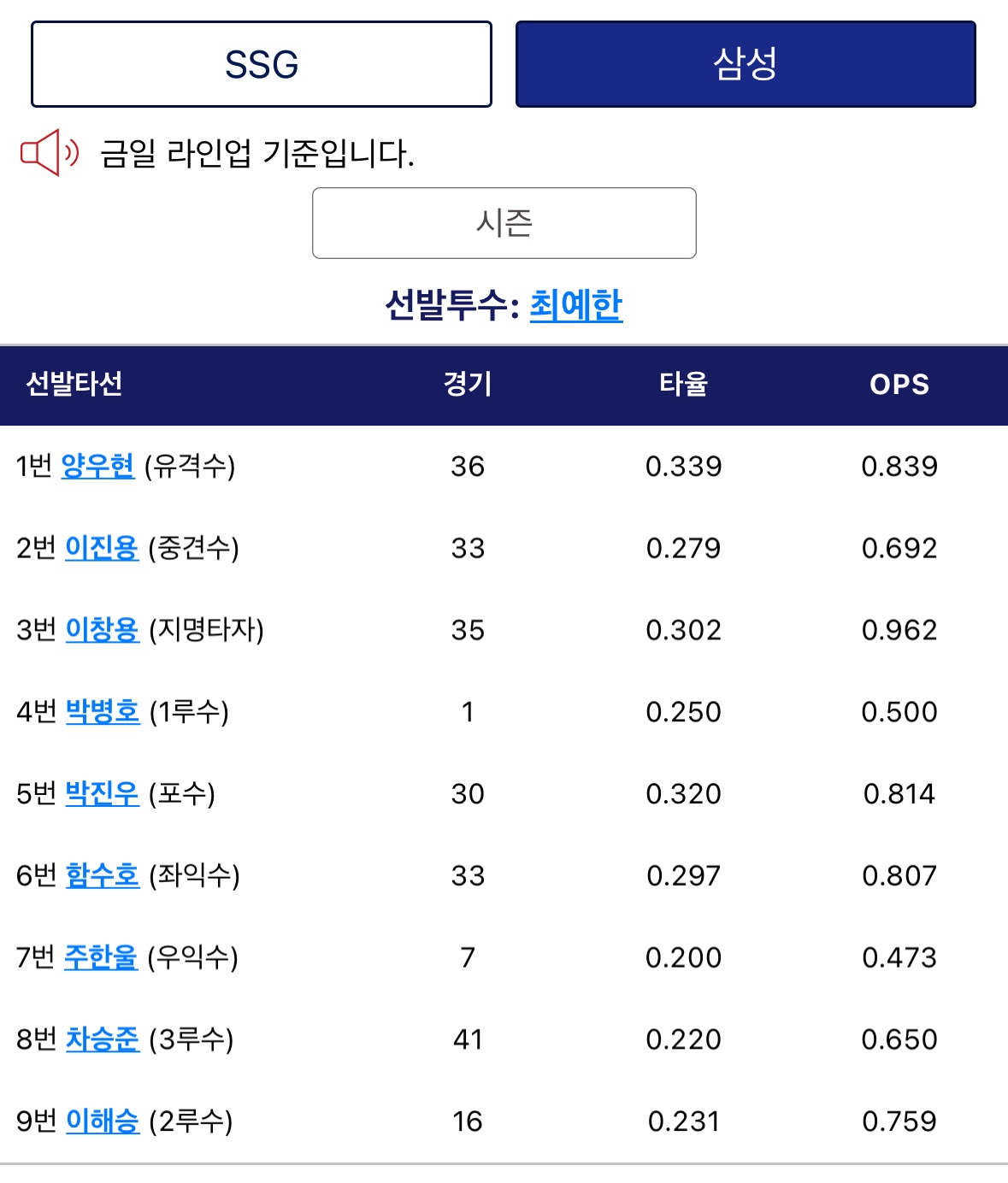Click the 타율 column header
The width and height of the screenshot is (1008, 1183).
tap(683, 384)
